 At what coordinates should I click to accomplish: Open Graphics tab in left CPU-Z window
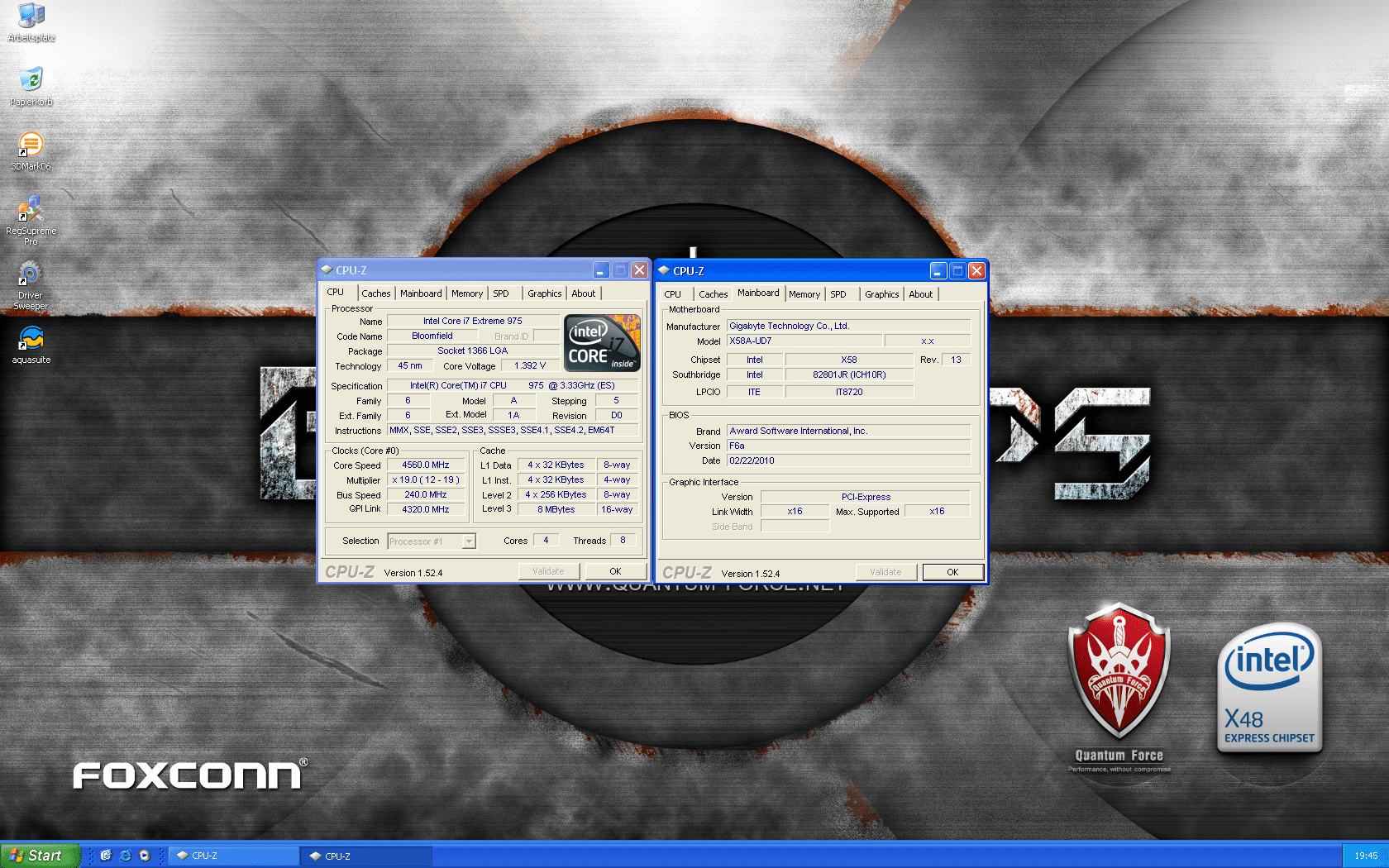click(x=545, y=293)
